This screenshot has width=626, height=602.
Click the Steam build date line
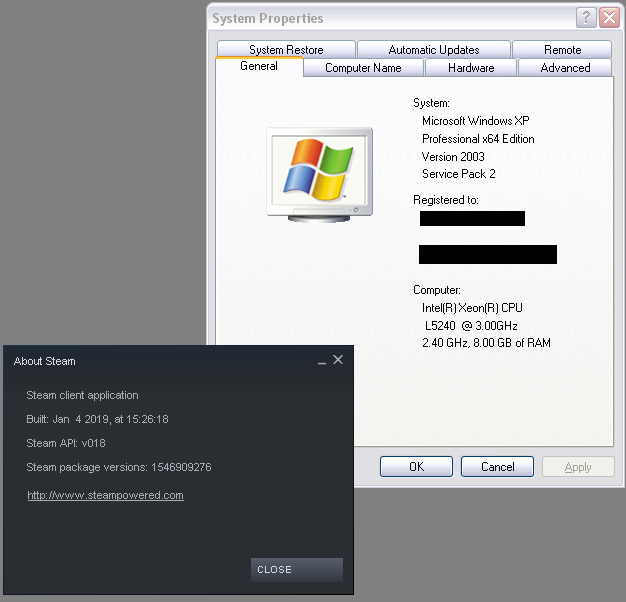(x=97, y=419)
